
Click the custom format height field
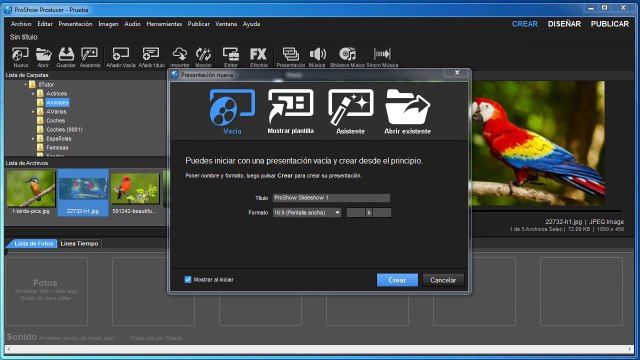click(382, 213)
